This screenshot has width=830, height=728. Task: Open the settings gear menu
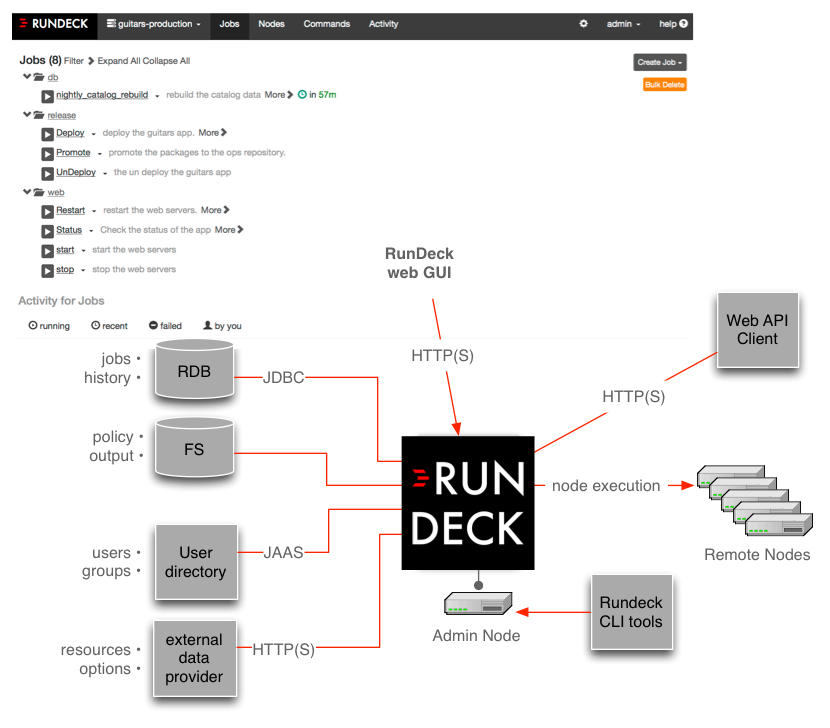tap(585, 24)
